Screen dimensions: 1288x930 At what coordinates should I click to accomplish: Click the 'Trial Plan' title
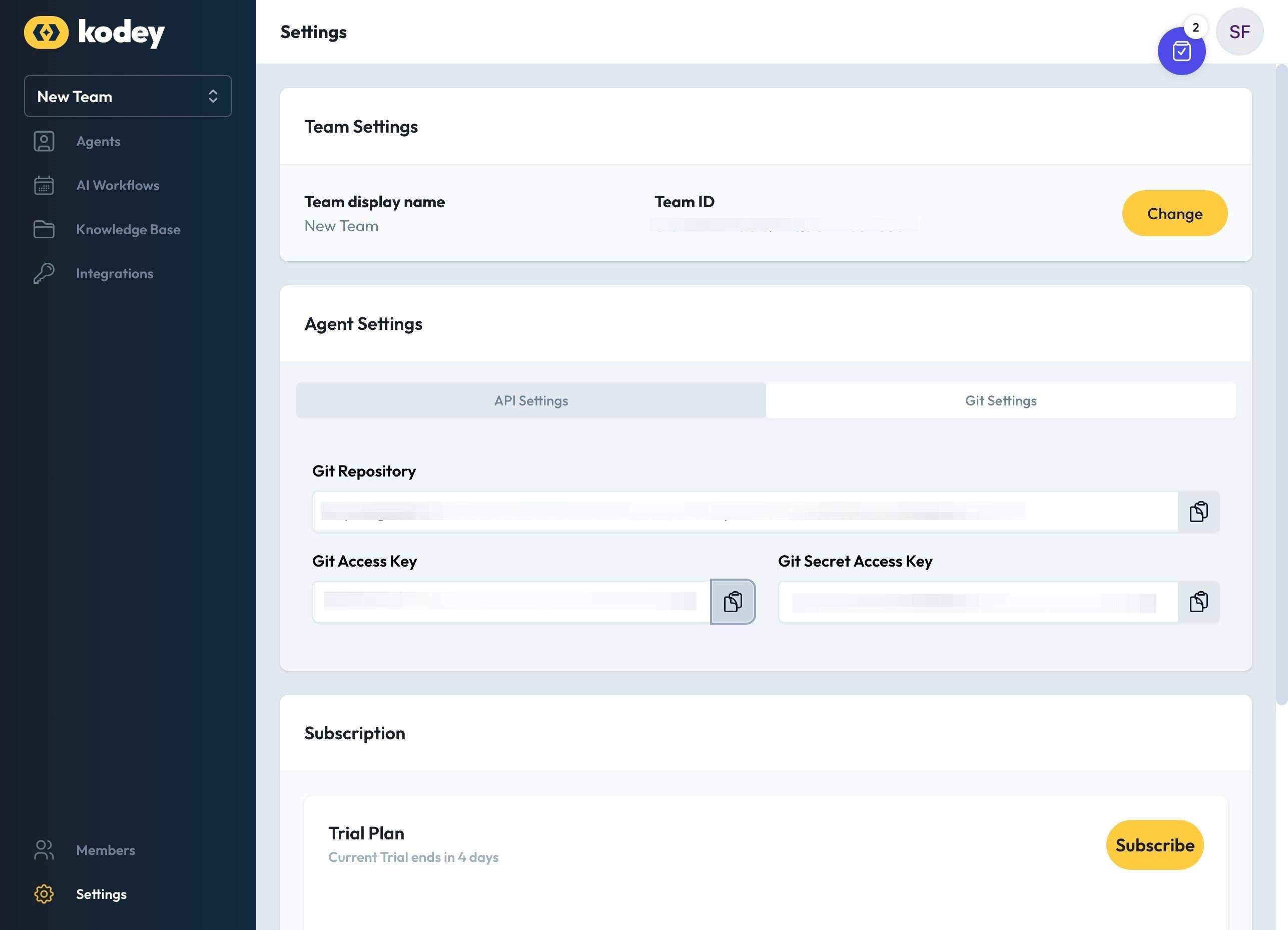366,833
